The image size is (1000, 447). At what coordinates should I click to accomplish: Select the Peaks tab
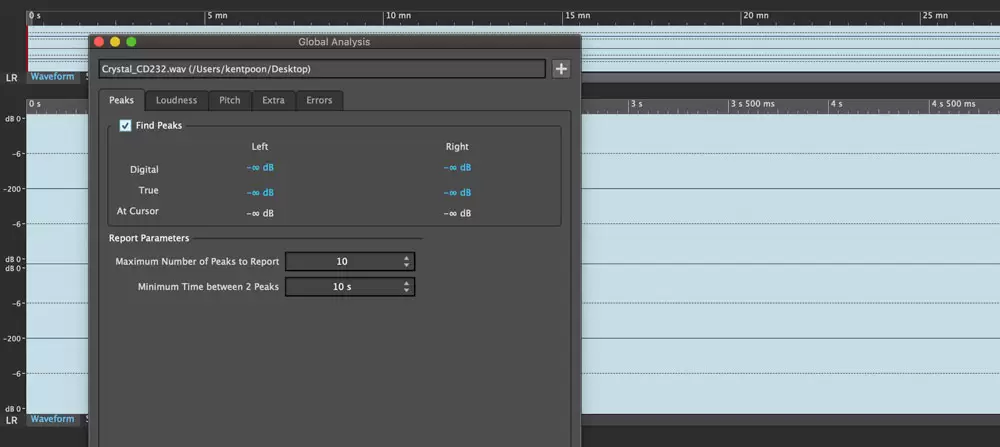[121, 100]
